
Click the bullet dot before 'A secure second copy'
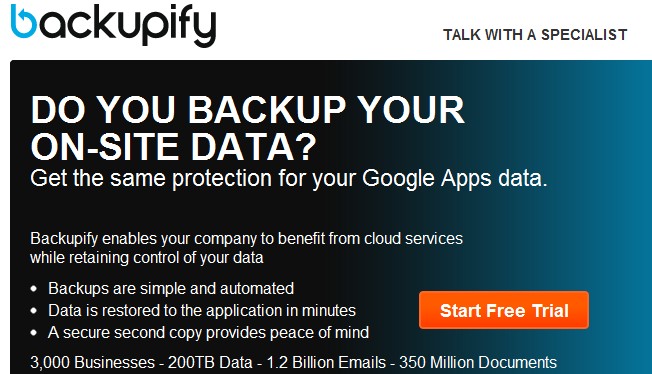34,333
